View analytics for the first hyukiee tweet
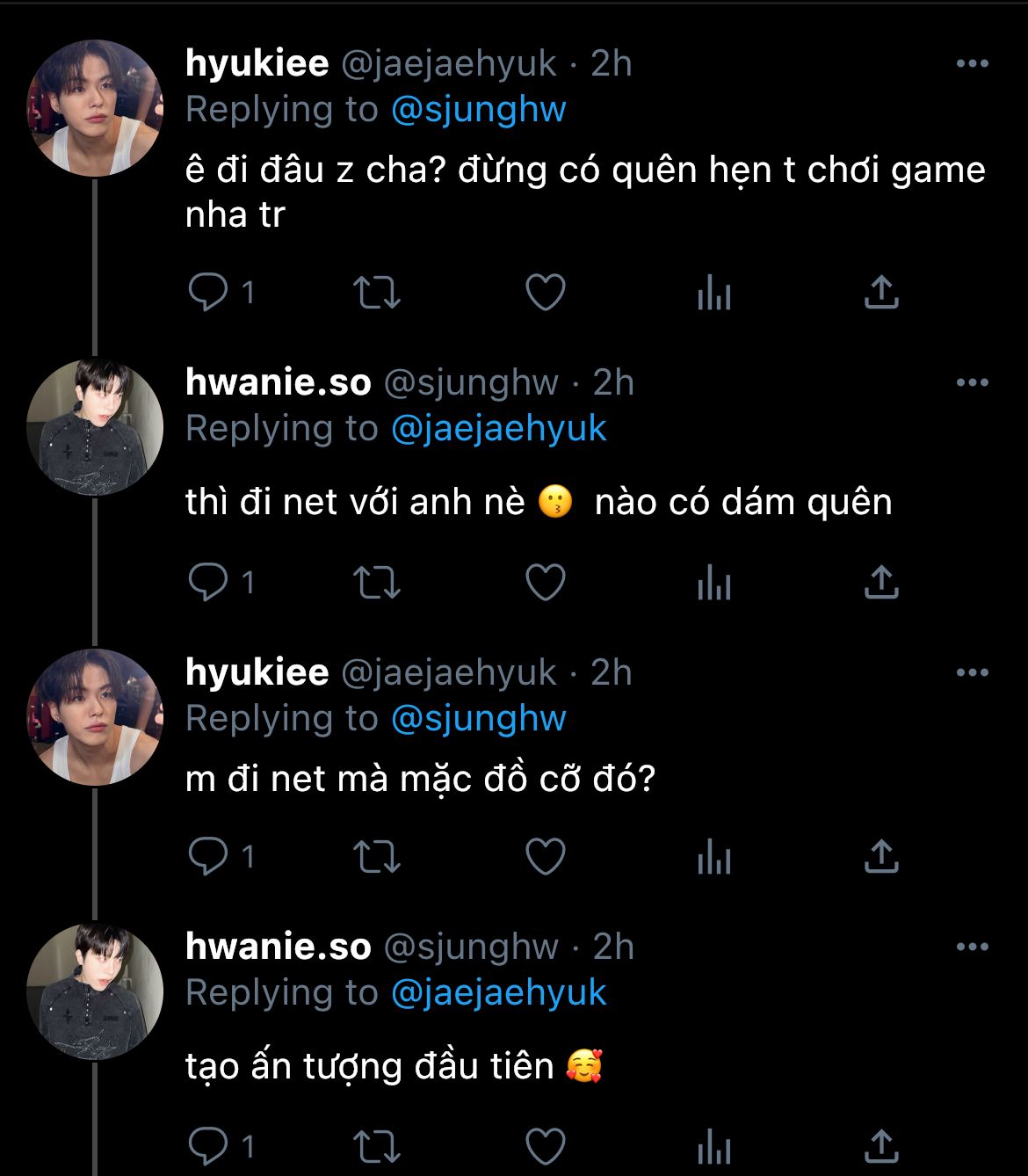Viewport: 1028px width, 1176px height. [x=713, y=292]
